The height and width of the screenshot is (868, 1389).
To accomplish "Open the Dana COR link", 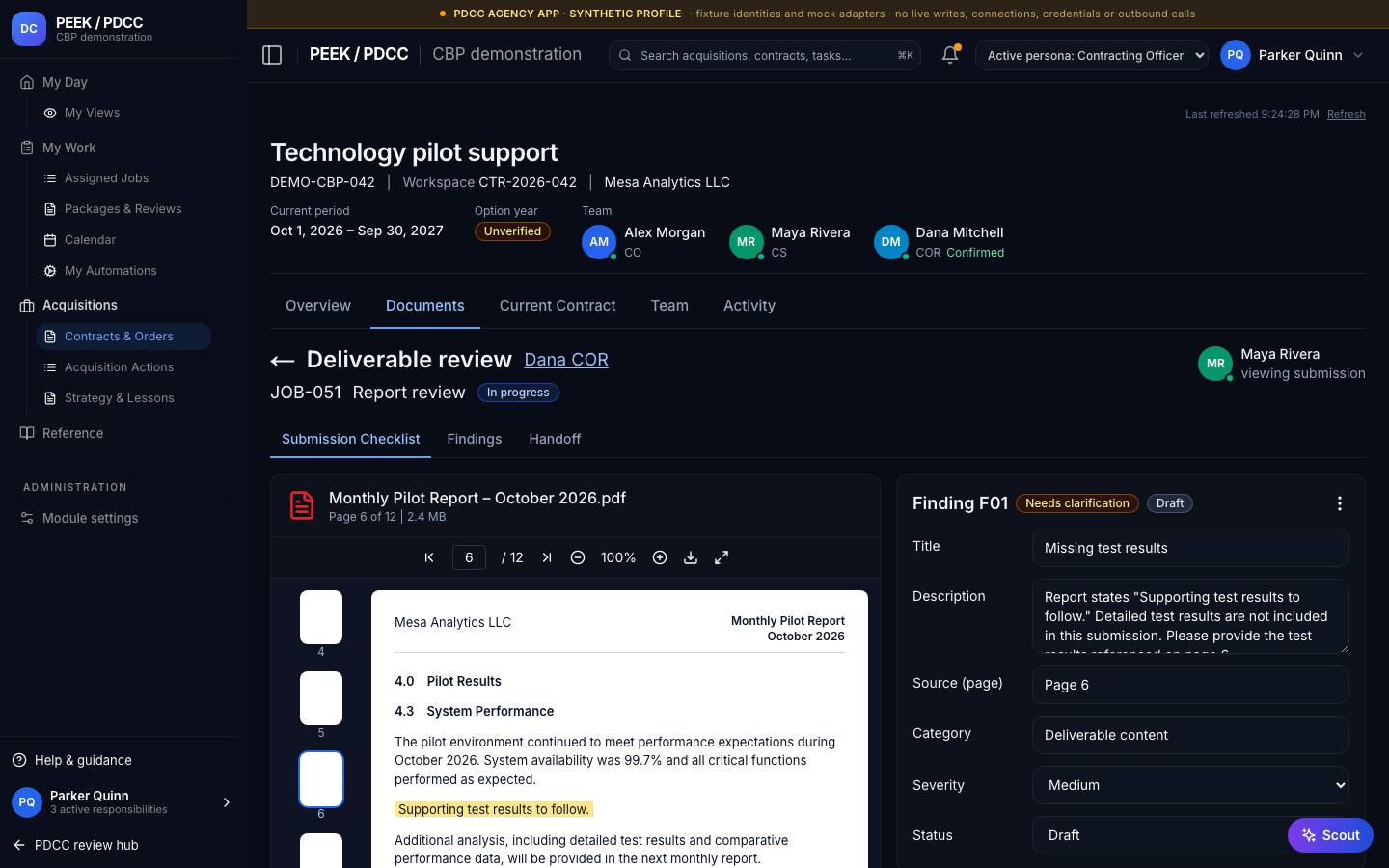I will (566, 360).
